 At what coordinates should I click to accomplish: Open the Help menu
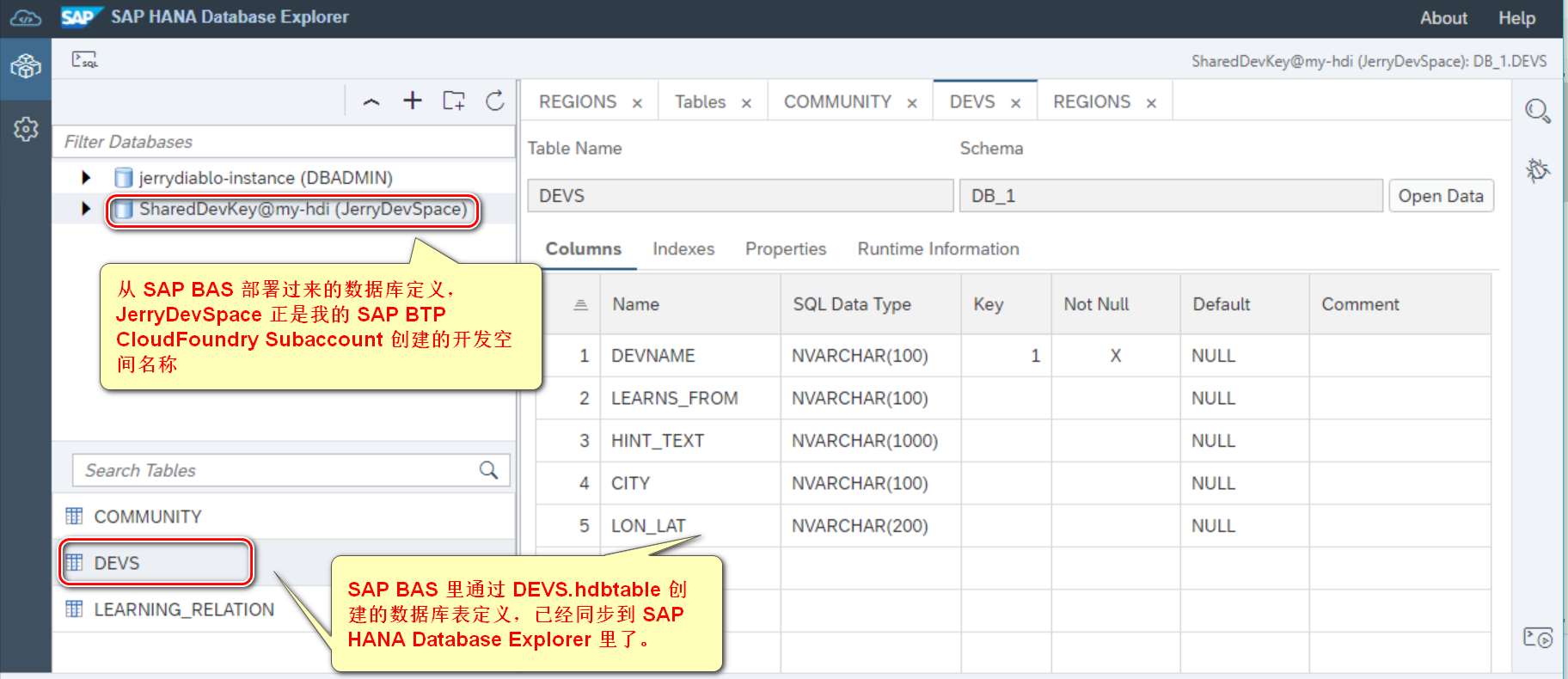pyautogui.click(x=1516, y=18)
